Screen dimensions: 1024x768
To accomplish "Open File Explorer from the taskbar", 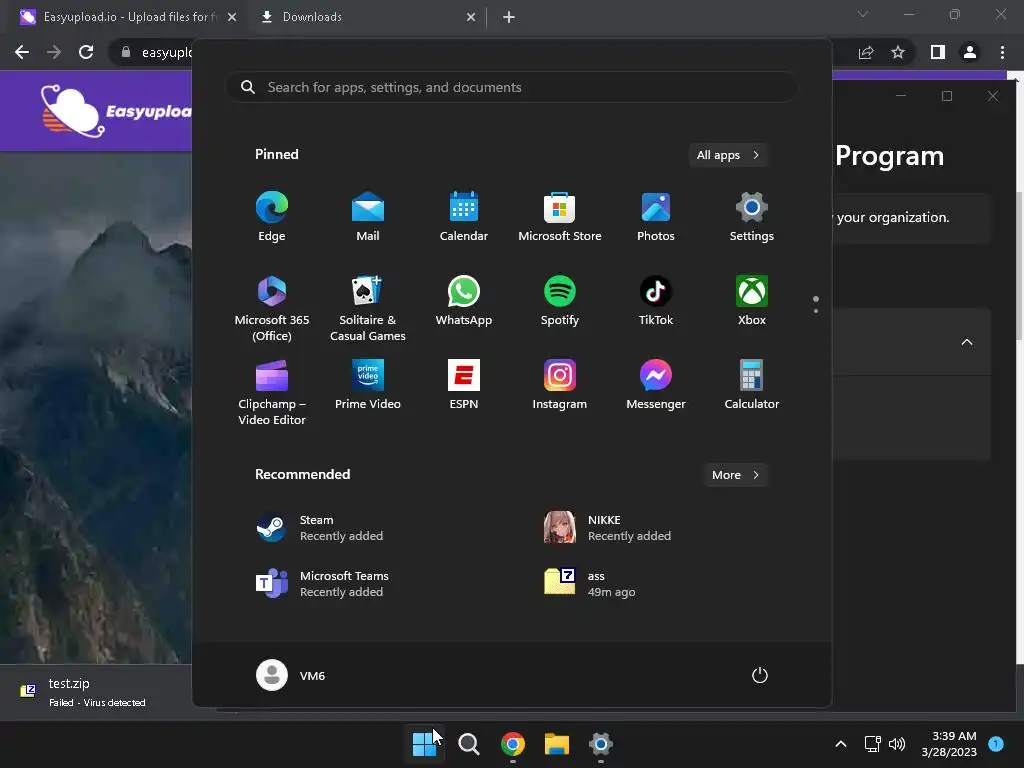I will pos(557,744).
